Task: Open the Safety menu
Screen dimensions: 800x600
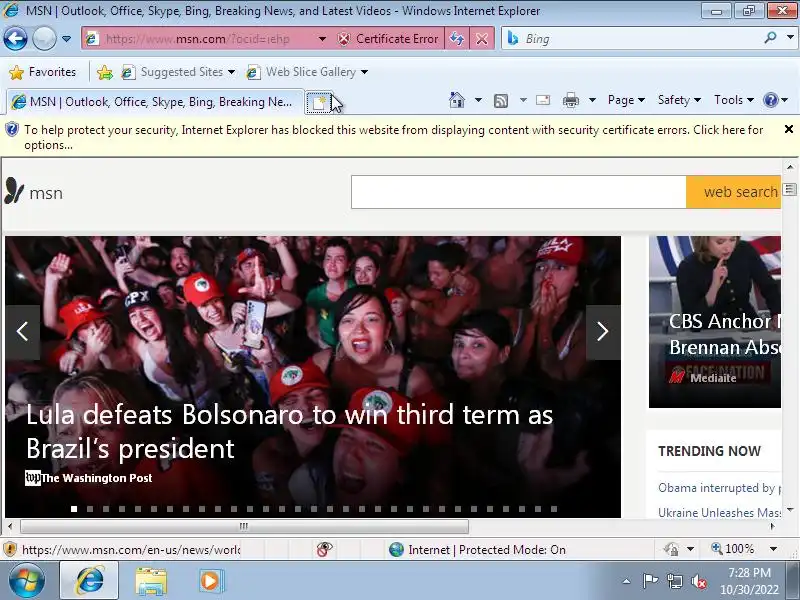Action: (679, 100)
